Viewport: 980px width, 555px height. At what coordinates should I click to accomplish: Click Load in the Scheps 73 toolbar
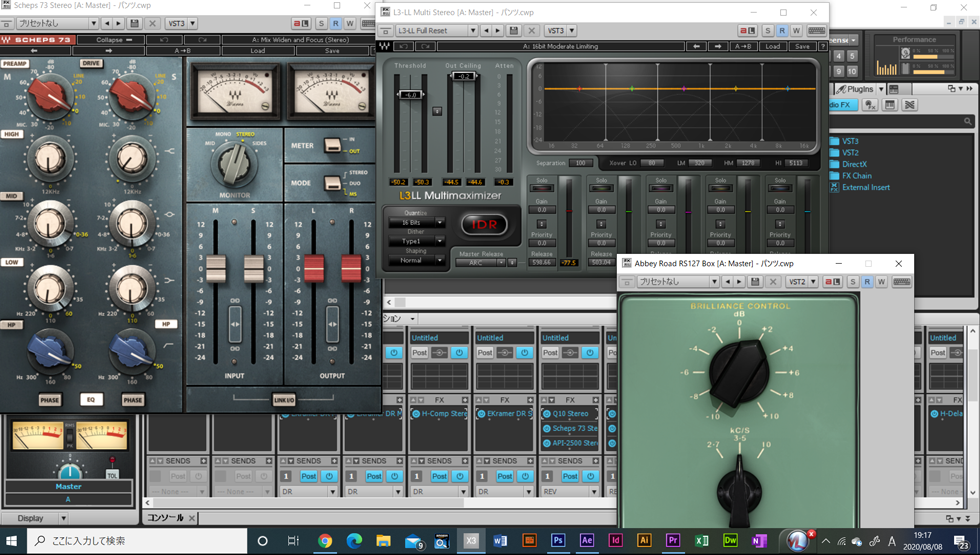258,51
